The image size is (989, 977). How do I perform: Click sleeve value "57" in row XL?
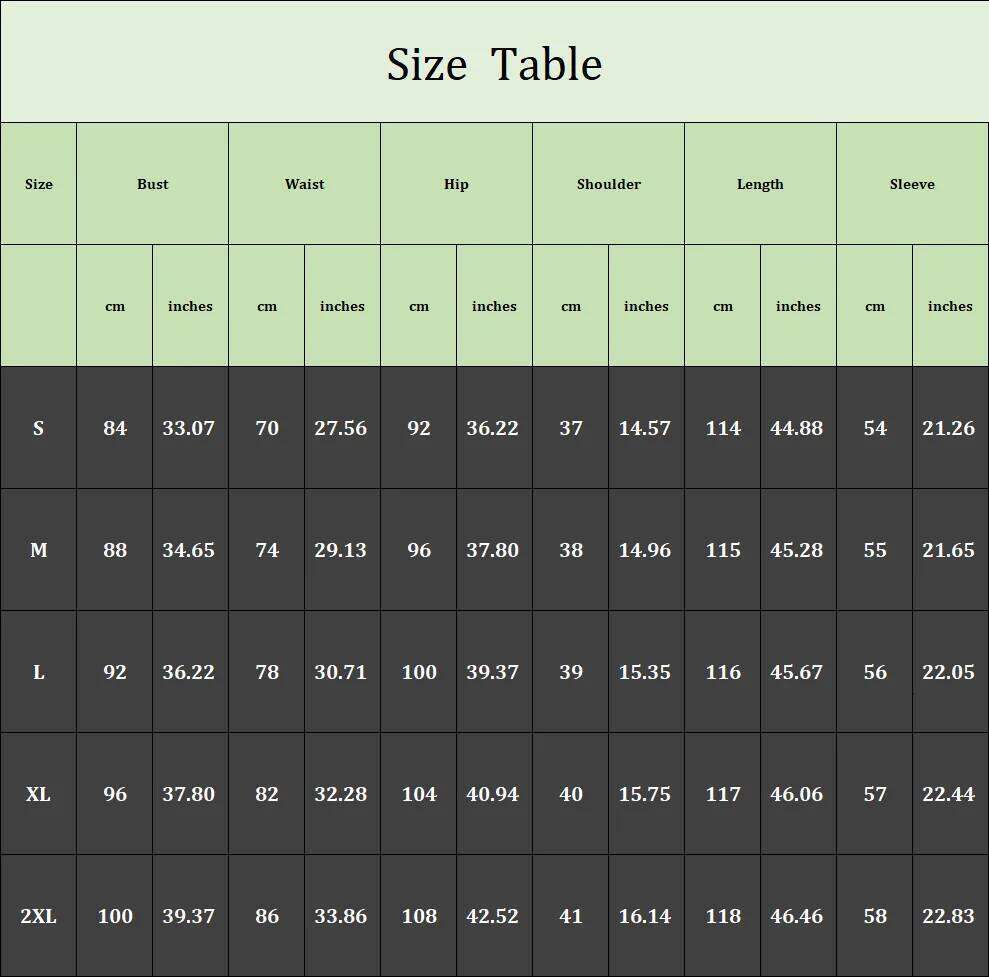[875, 794]
